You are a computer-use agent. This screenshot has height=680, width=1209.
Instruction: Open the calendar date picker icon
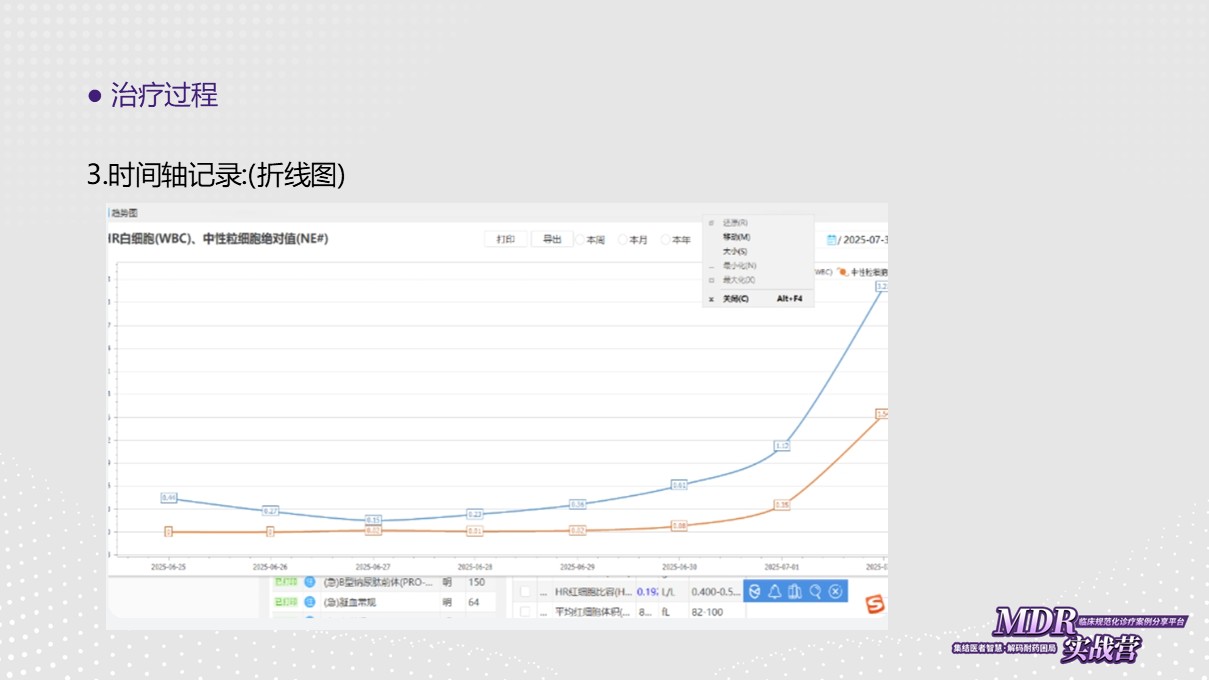pyautogui.click(x=831, y=240)
